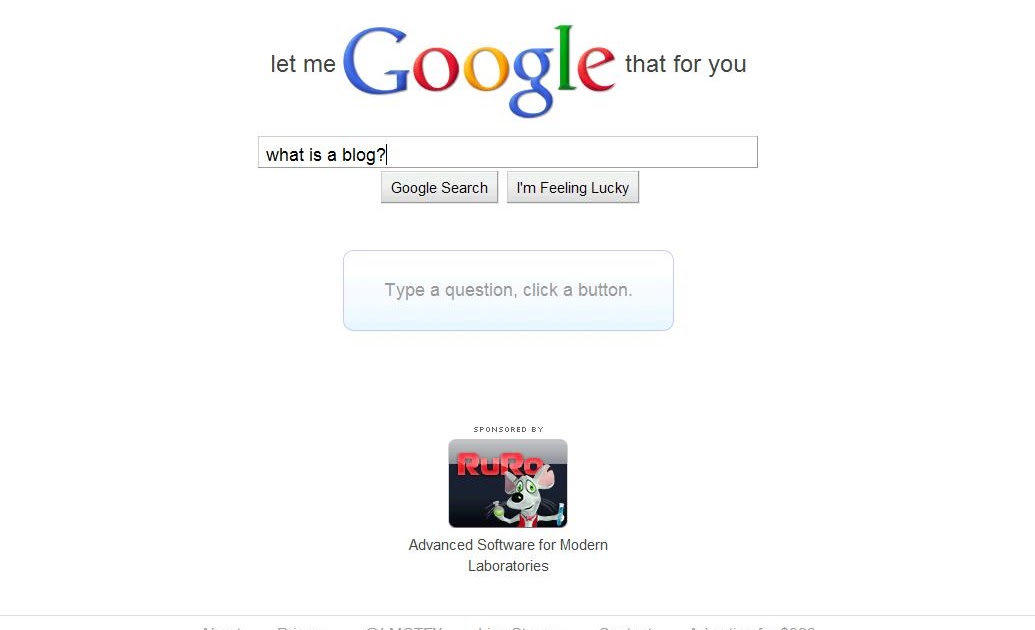
Task: Open the Live Stream footer link
Action: coord(518,627)
